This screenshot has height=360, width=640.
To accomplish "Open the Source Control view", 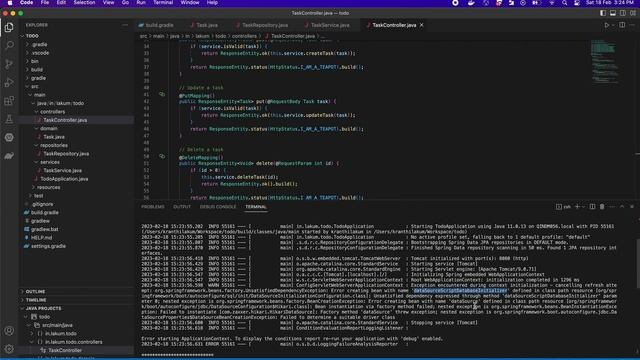I will [x=9, y=64].
